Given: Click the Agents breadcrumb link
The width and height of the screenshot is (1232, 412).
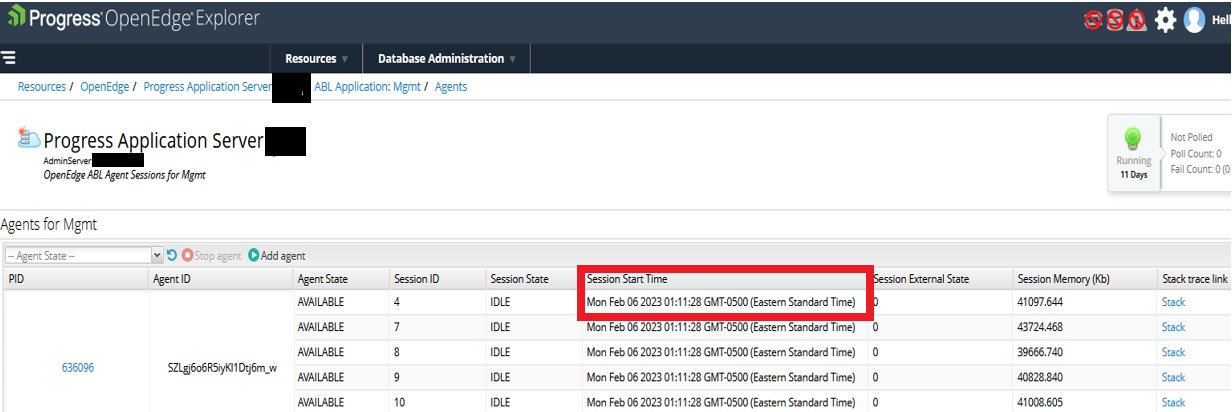Looking at the screenshot, I should coord(451,87).
